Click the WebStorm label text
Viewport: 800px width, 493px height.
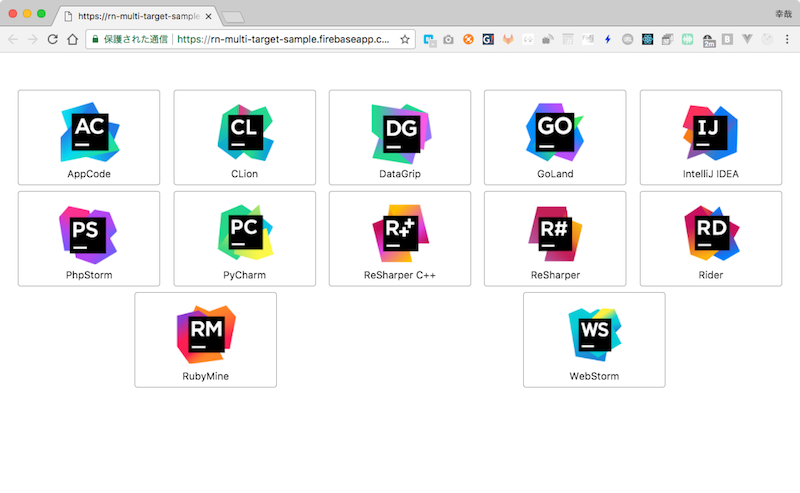point(594,376)
